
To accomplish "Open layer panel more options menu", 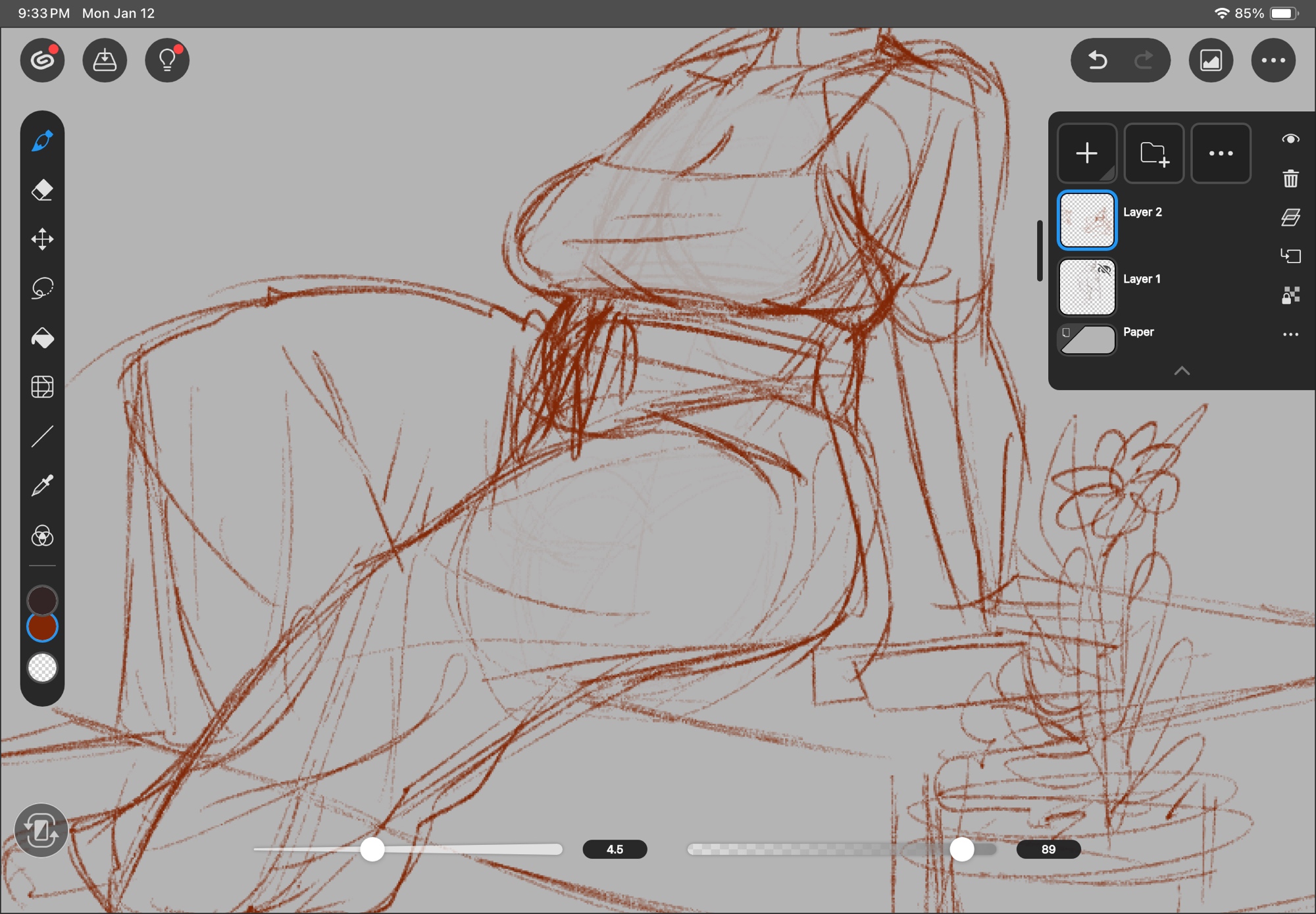I will 1221,153.
